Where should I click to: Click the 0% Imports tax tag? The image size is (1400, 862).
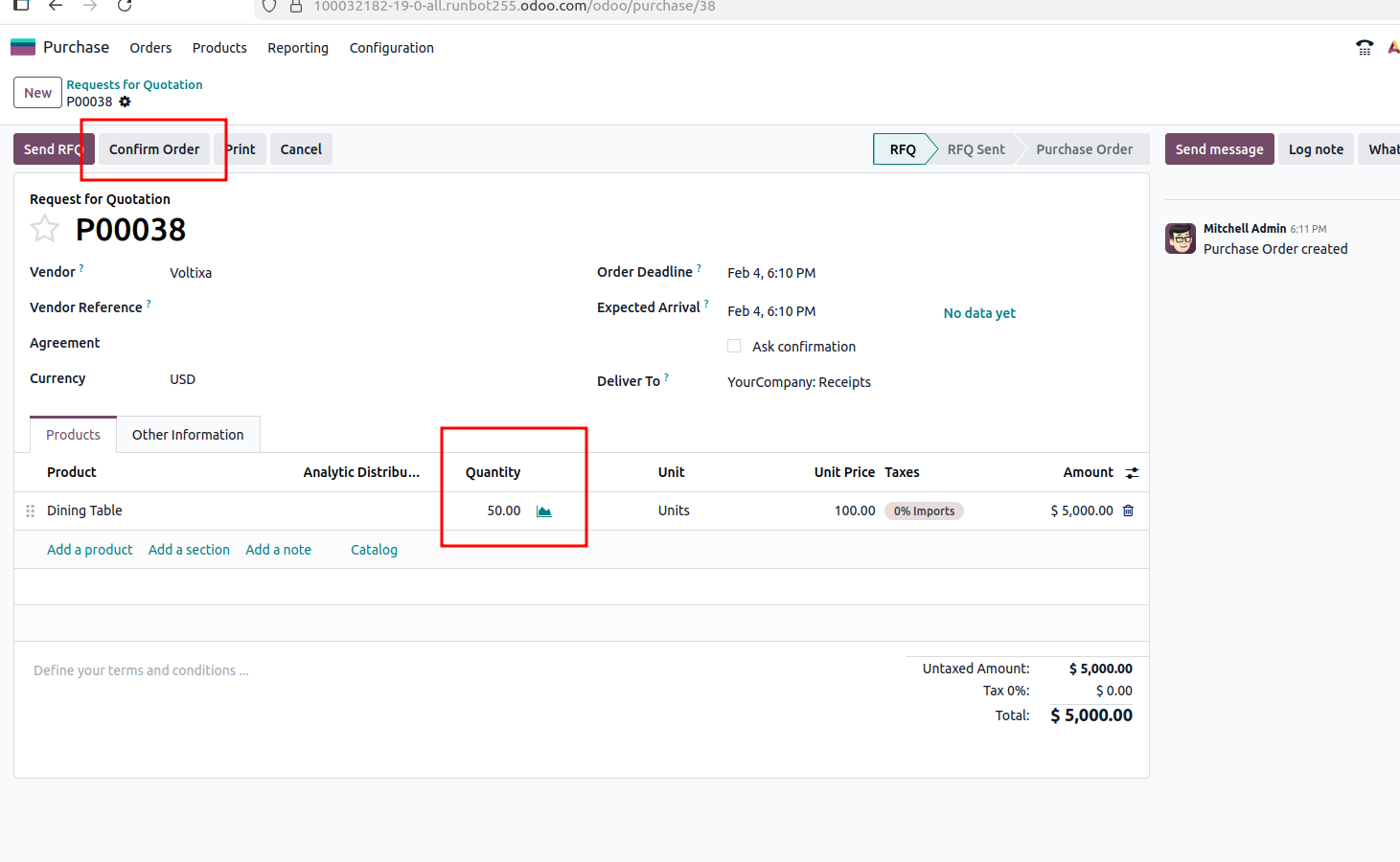point(924,511)
